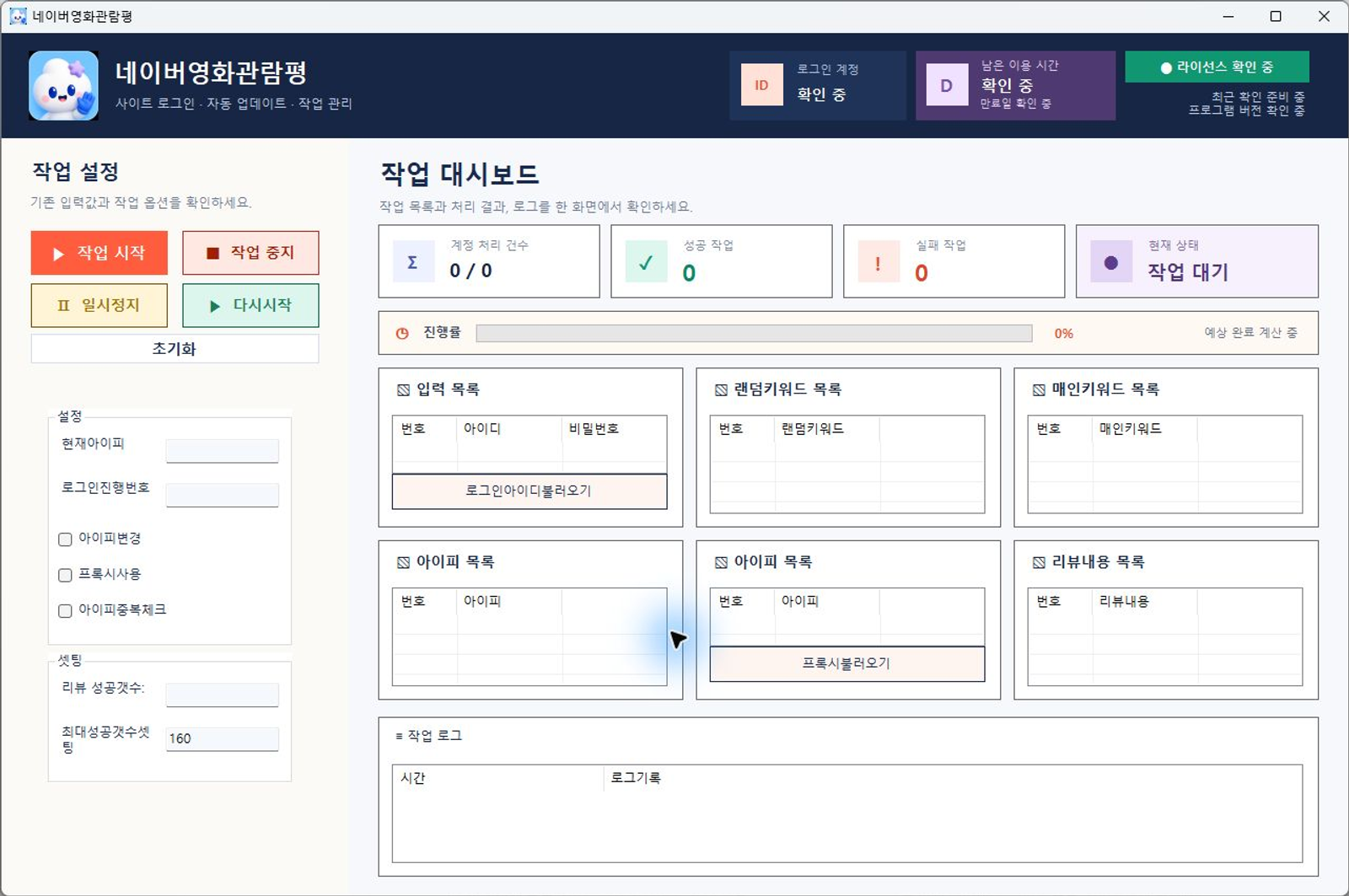Click the 리뷰 성공갯수 input field

[x=223, y=695]
